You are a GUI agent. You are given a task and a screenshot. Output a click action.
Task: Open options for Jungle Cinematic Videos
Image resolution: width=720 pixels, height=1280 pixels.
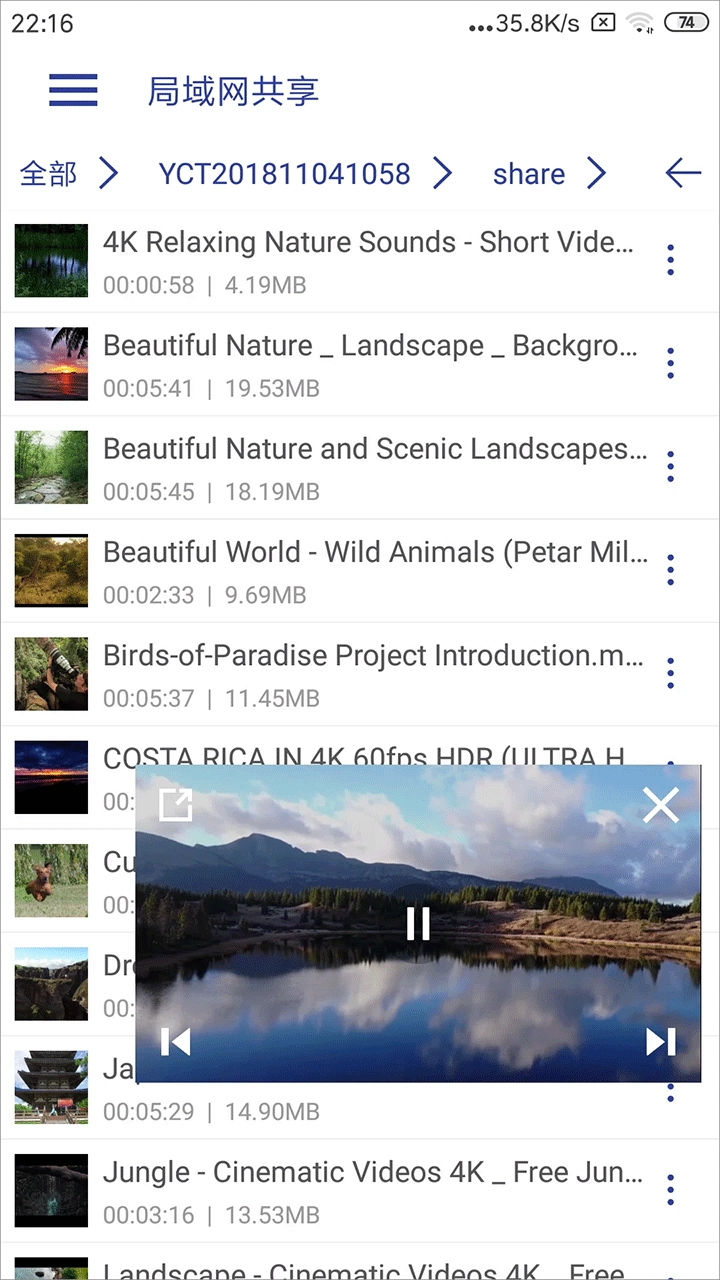[670, 1190]
